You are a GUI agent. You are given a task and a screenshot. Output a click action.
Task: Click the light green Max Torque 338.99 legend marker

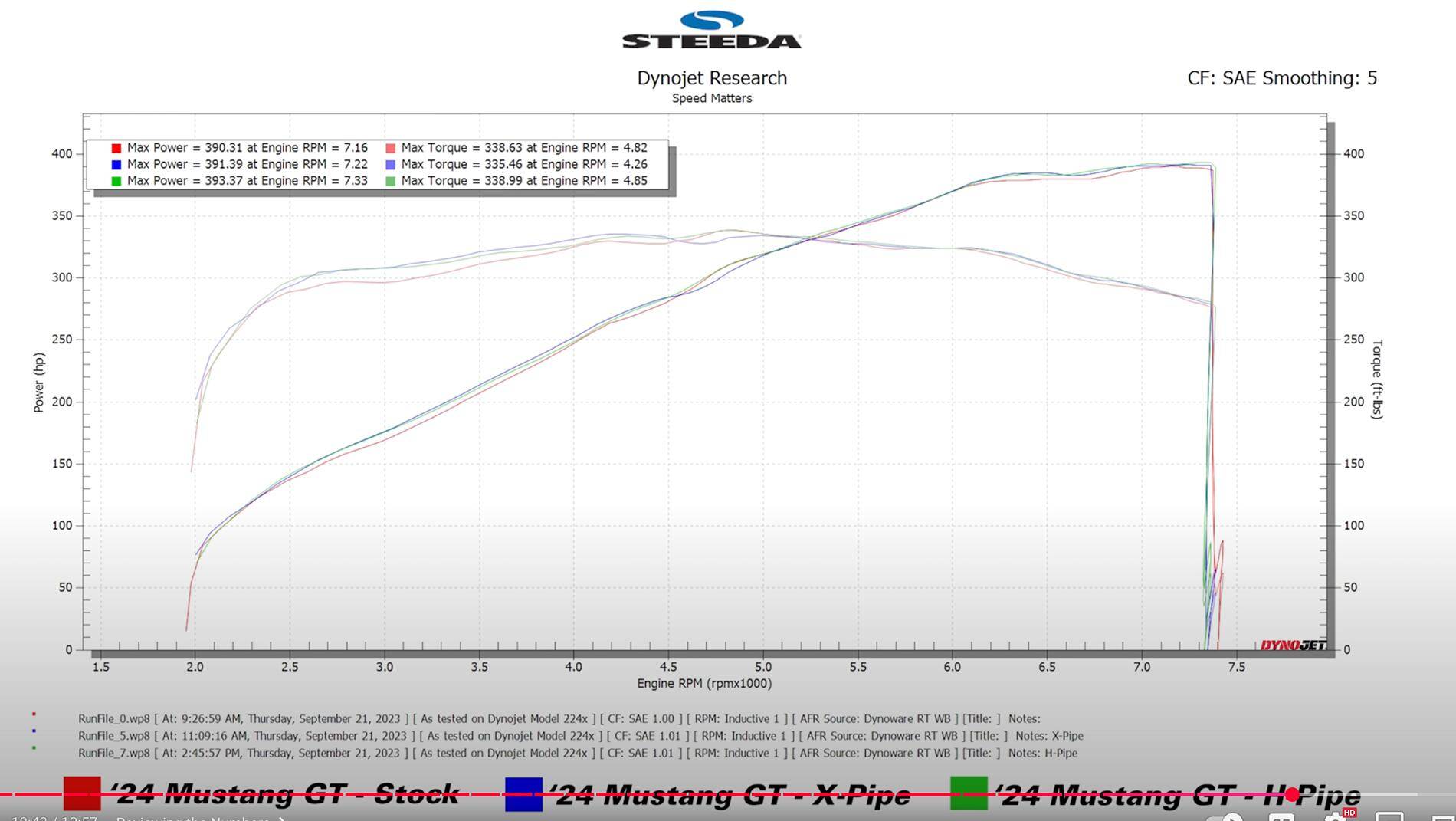[391, 182]
